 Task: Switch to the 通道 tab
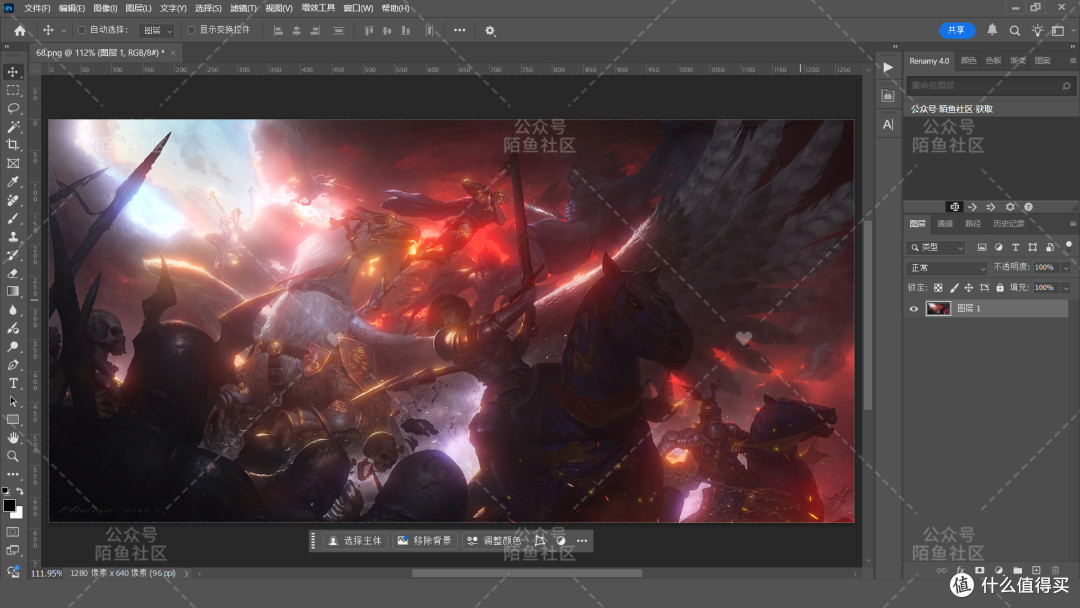tap(945, 224)
